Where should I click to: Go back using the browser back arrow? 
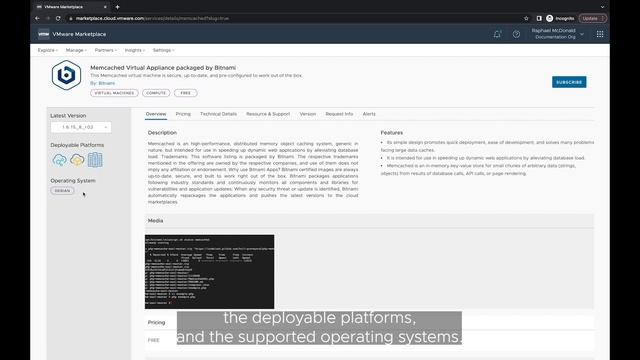point(37,18)
